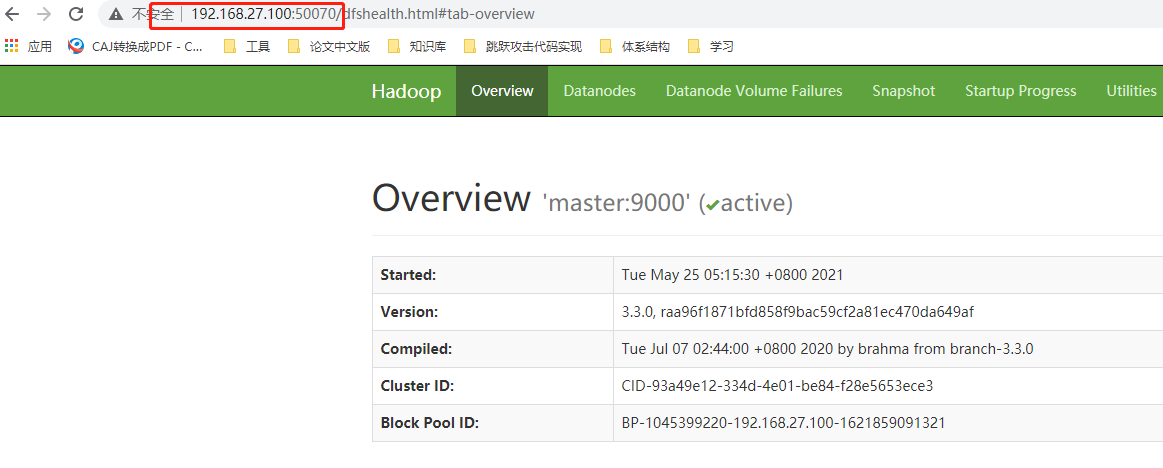
Task: Expand the Utilities menu
Action: (x=1131, y=90)
